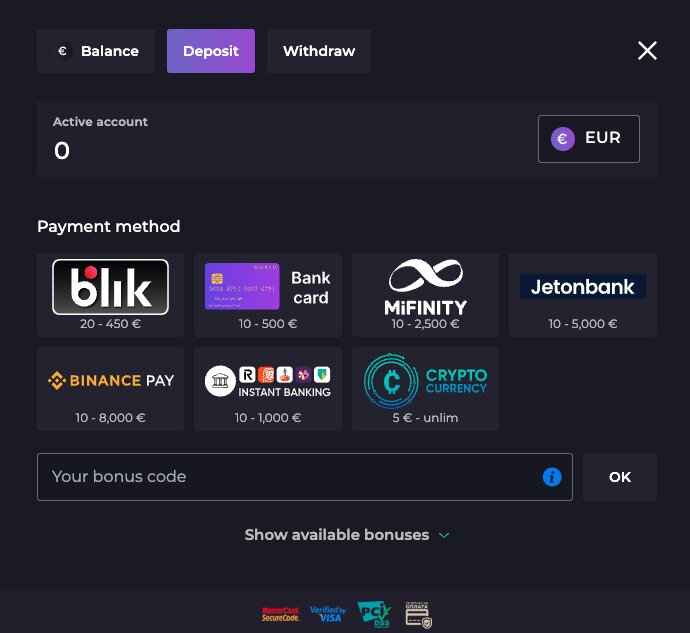Select MiFinity as payment method

pyautogui.click(x=426, y=294)
